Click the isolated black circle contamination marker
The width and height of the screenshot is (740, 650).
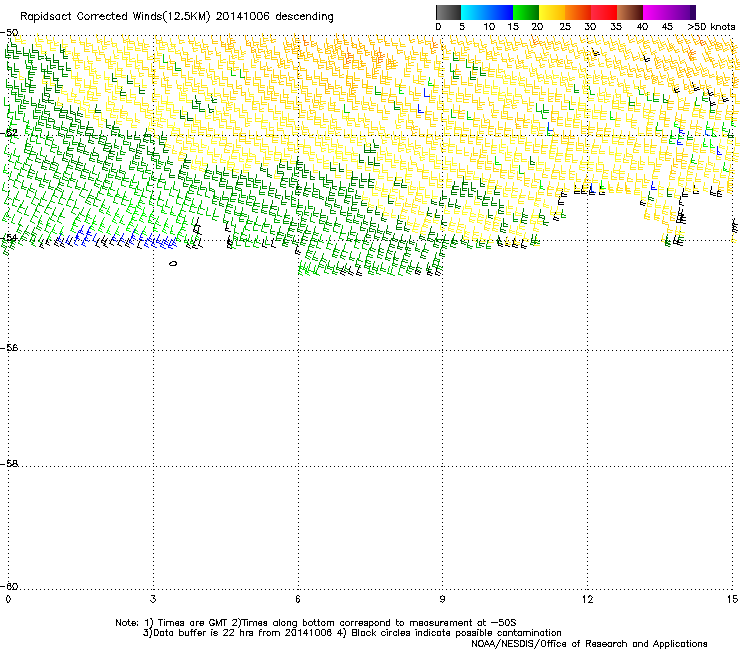point(173,263)
